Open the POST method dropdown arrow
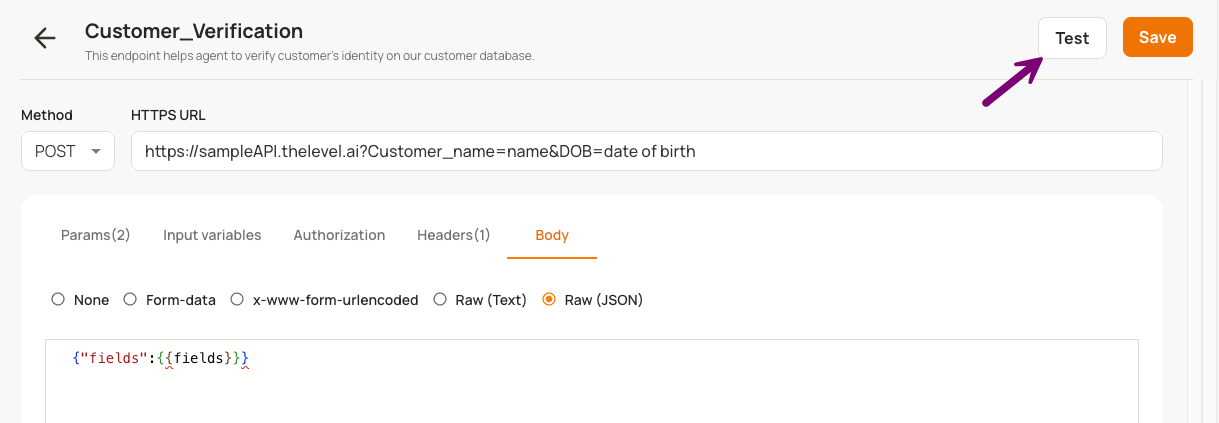The height and width of the screenshot is (423, 1219). point(96,152)
